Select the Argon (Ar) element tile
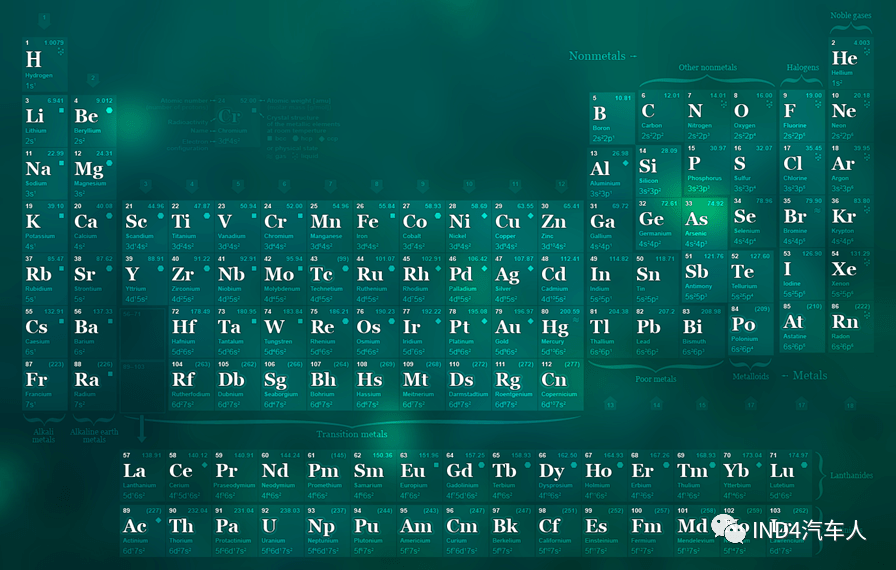Viewport: 896px width, 570px height. click(851, 168)
